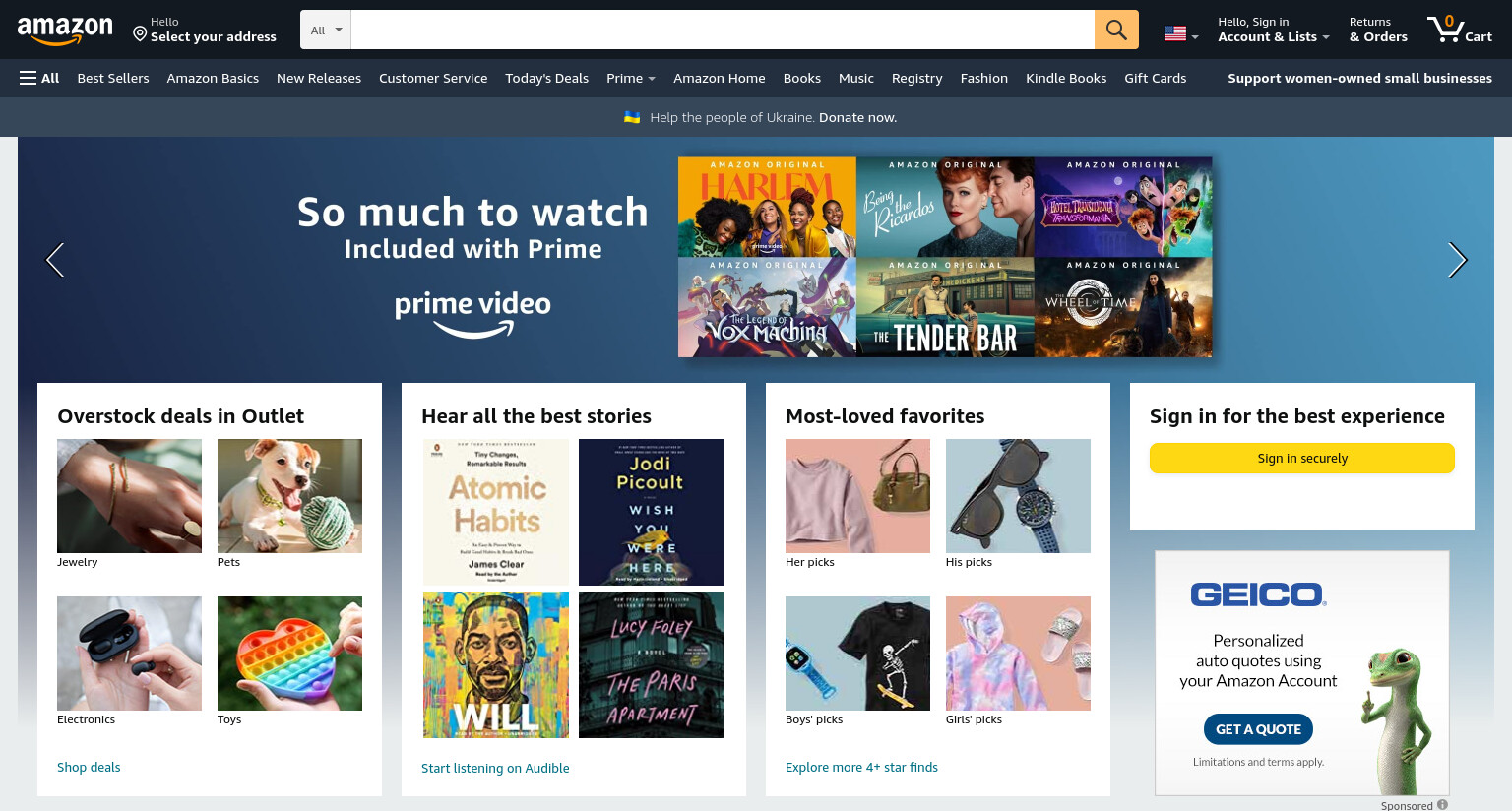
Task: Open Best Sellers page
Action: (113, 78)
